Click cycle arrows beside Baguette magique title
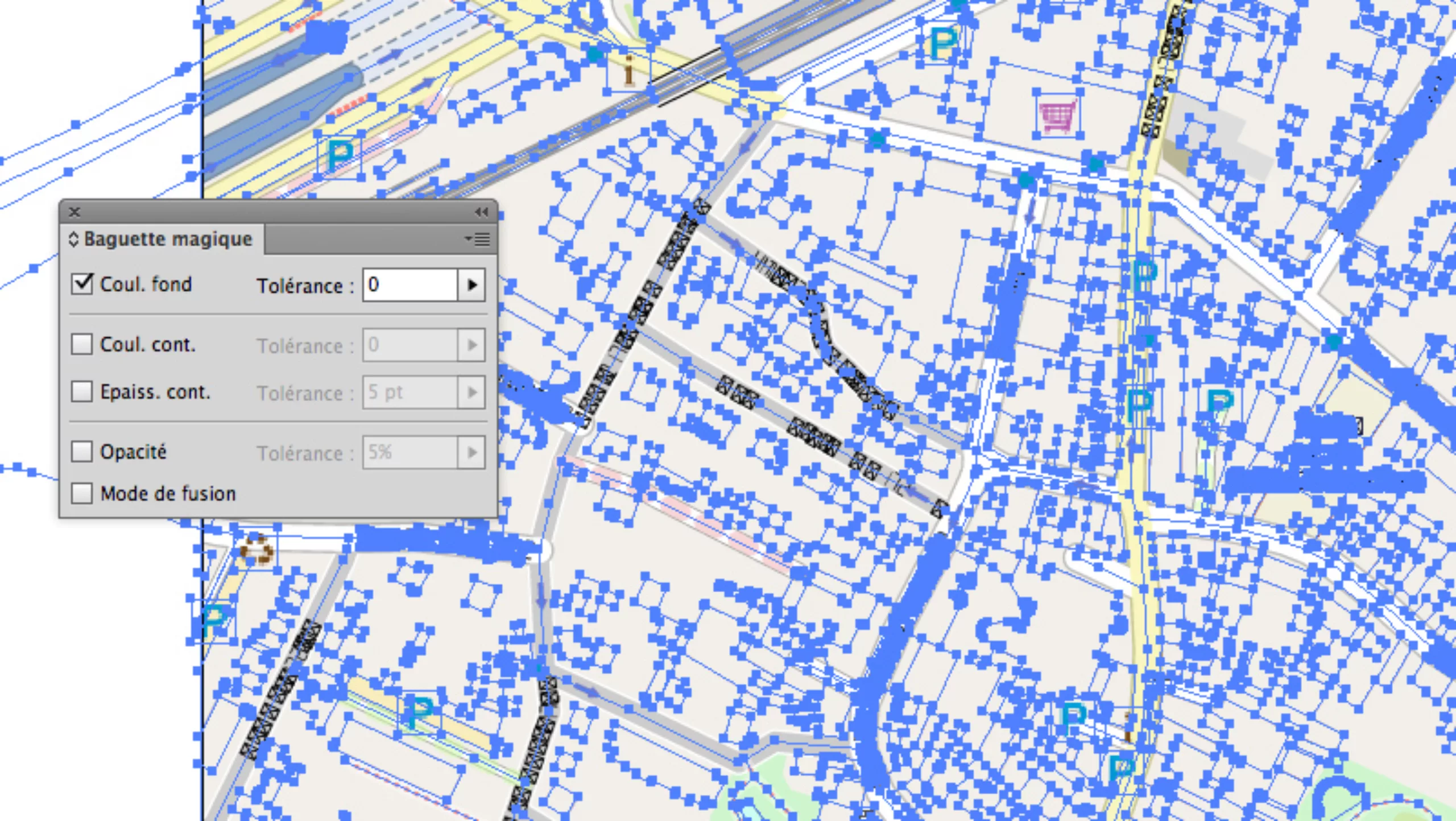The width and height of the screenshot is (1456, 821). 73,239
